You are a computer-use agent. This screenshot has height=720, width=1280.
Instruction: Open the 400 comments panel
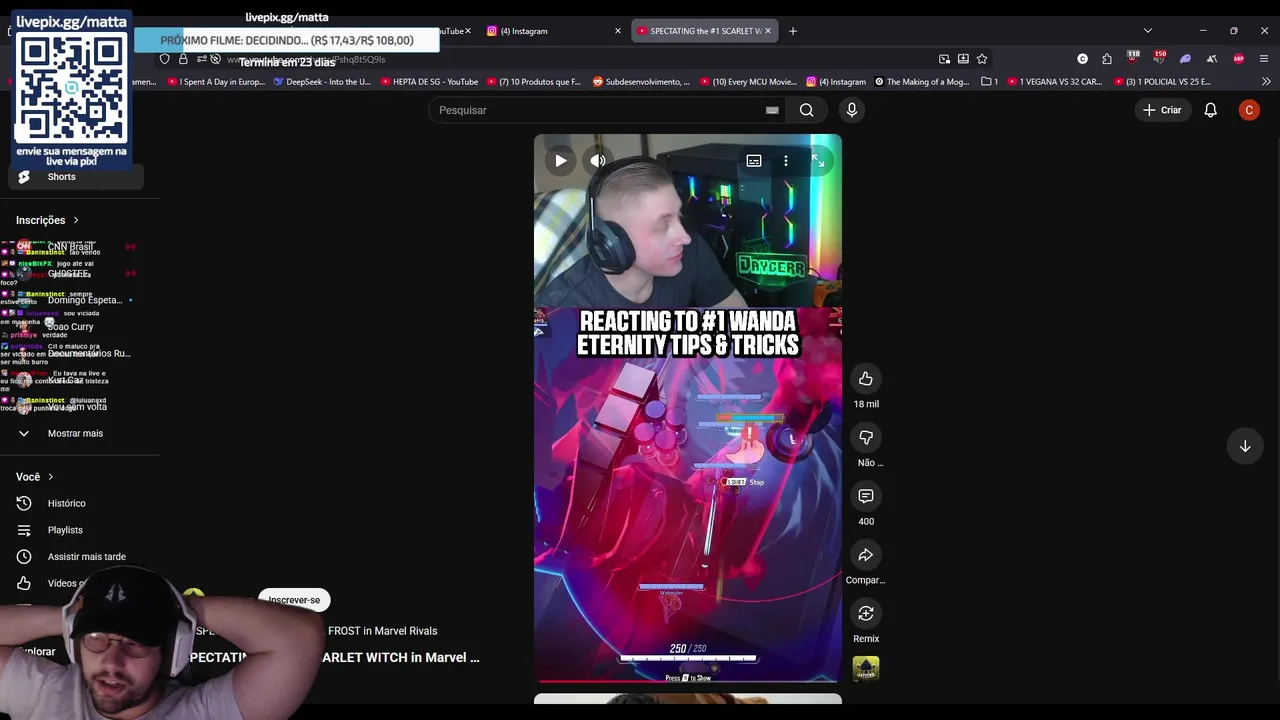click(866, 496)
